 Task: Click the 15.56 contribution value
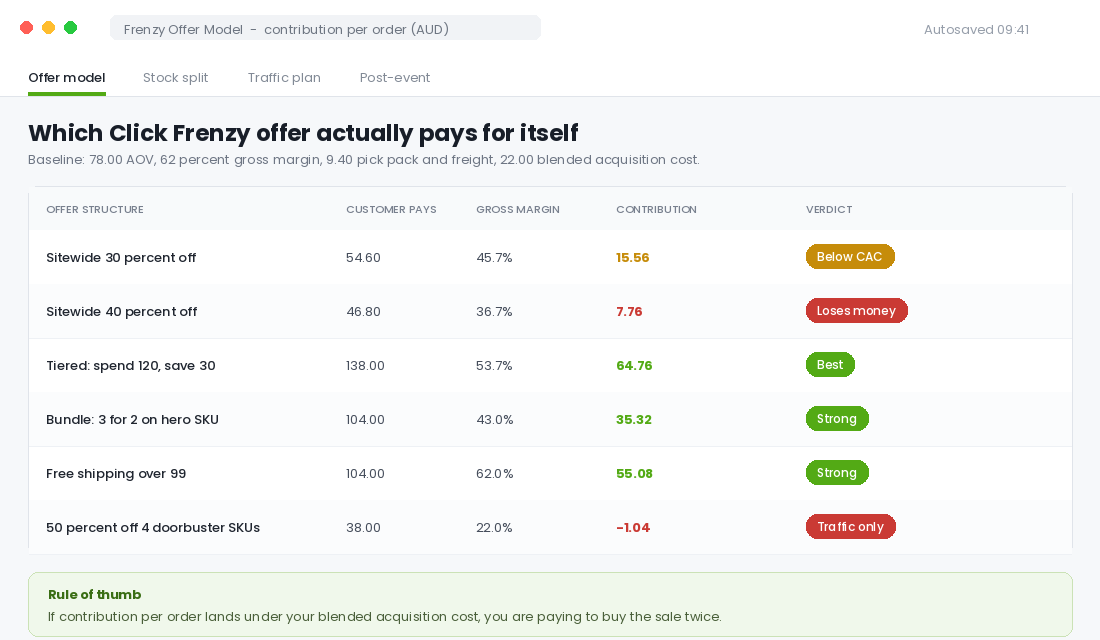(x=633, y=258)
